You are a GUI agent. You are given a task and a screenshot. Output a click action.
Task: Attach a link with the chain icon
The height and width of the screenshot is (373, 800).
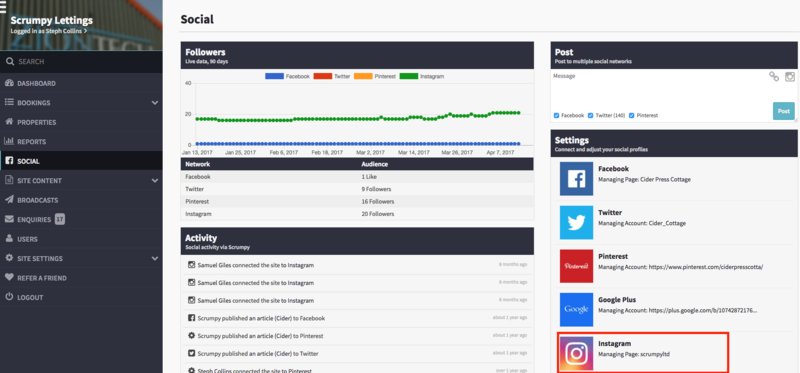(x=774, y=77)
